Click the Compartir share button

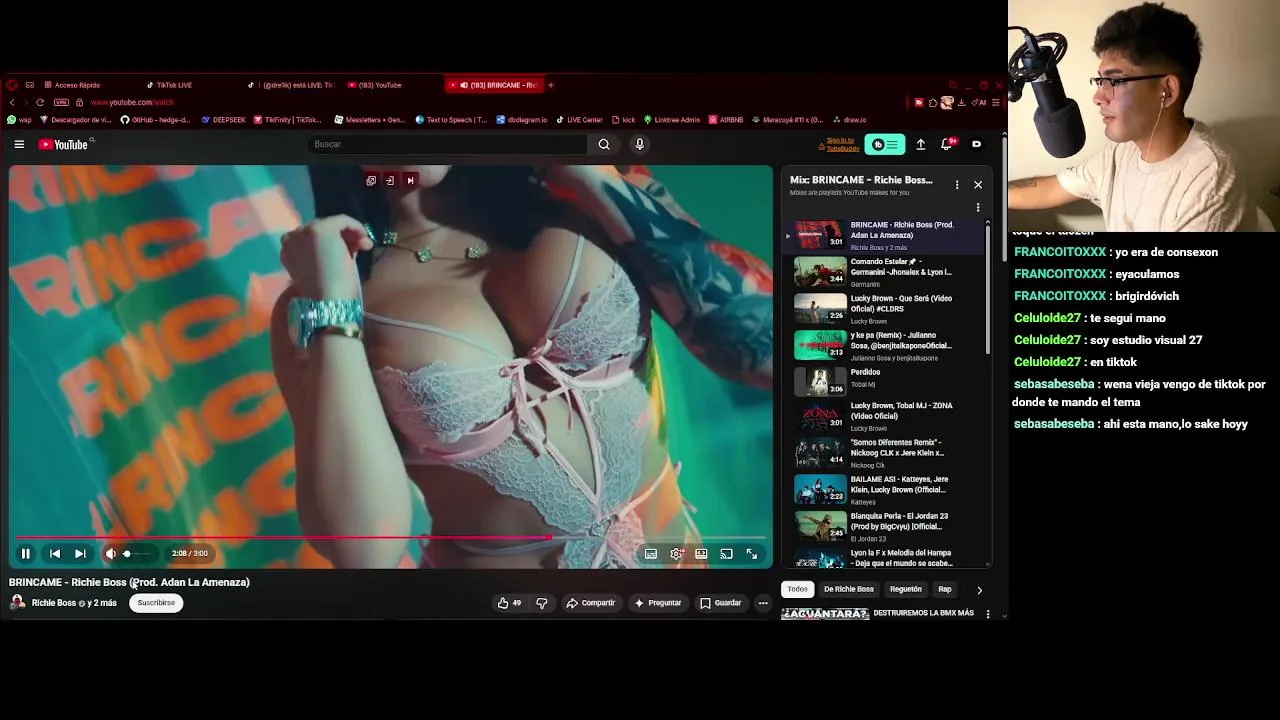(590, 603)
